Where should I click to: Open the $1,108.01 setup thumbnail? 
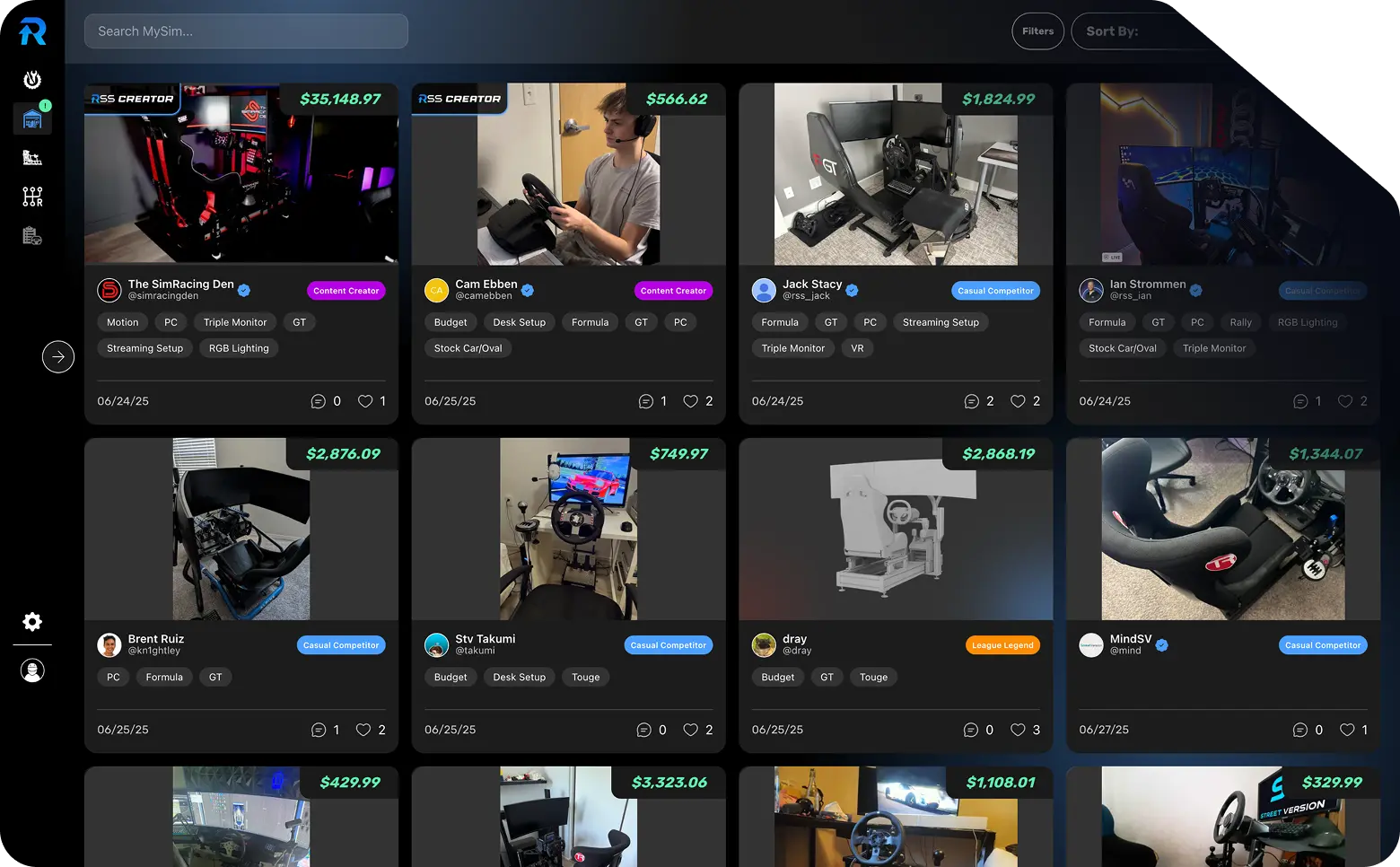click(896, 817)
